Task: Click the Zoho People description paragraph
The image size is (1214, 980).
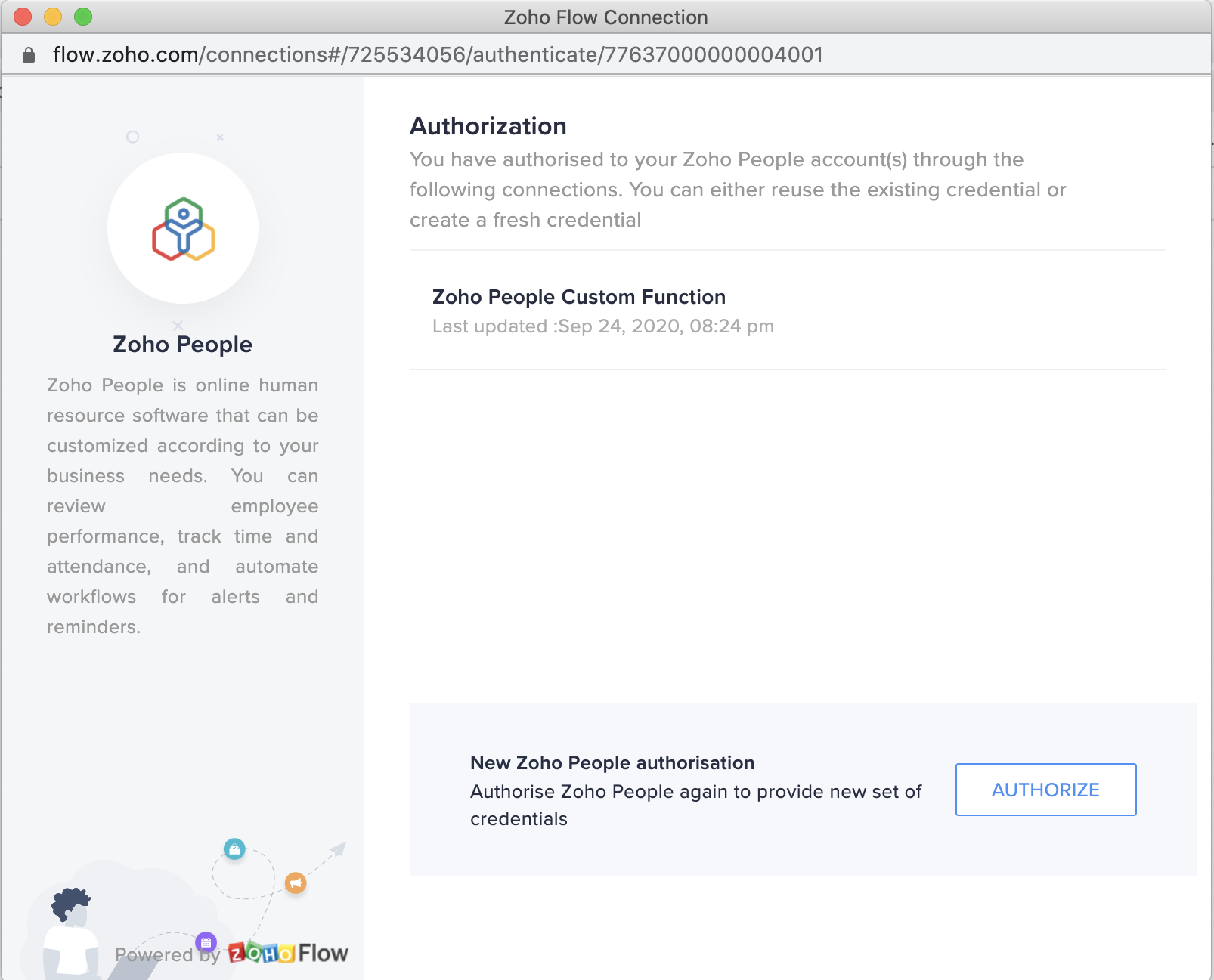Action: pos(183,506)
